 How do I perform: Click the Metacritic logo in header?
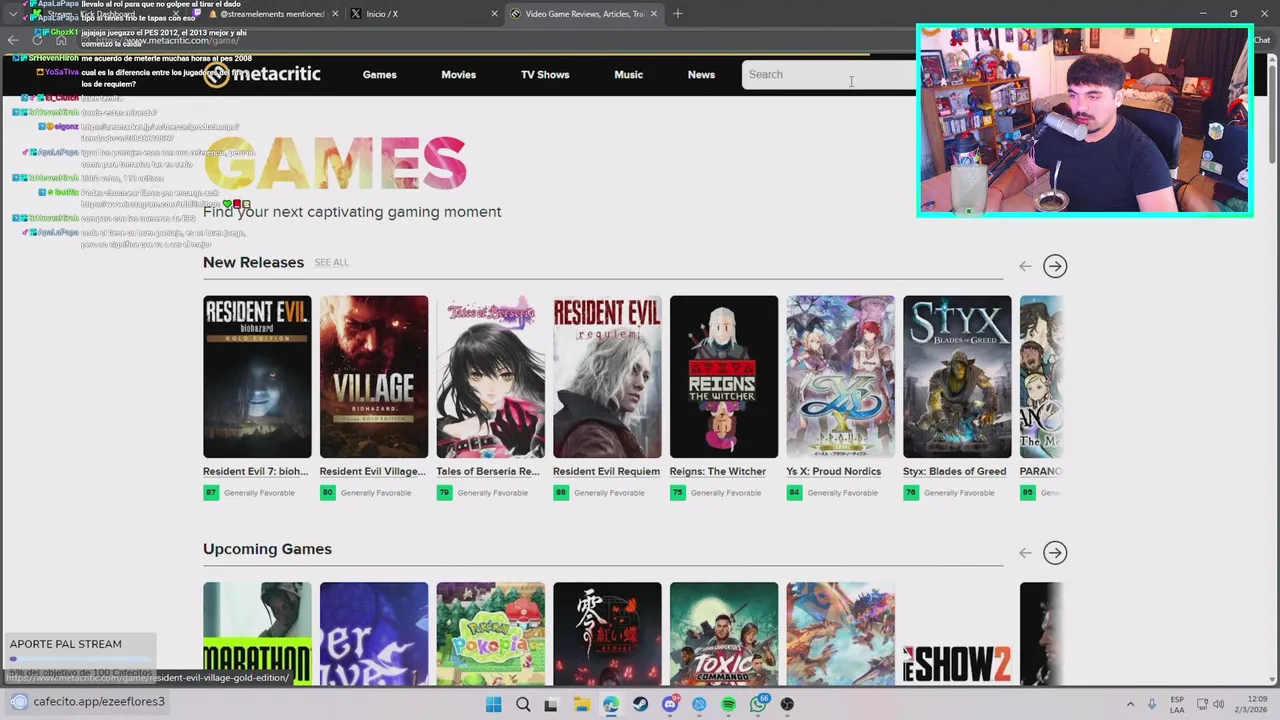[x=262, y=74]
